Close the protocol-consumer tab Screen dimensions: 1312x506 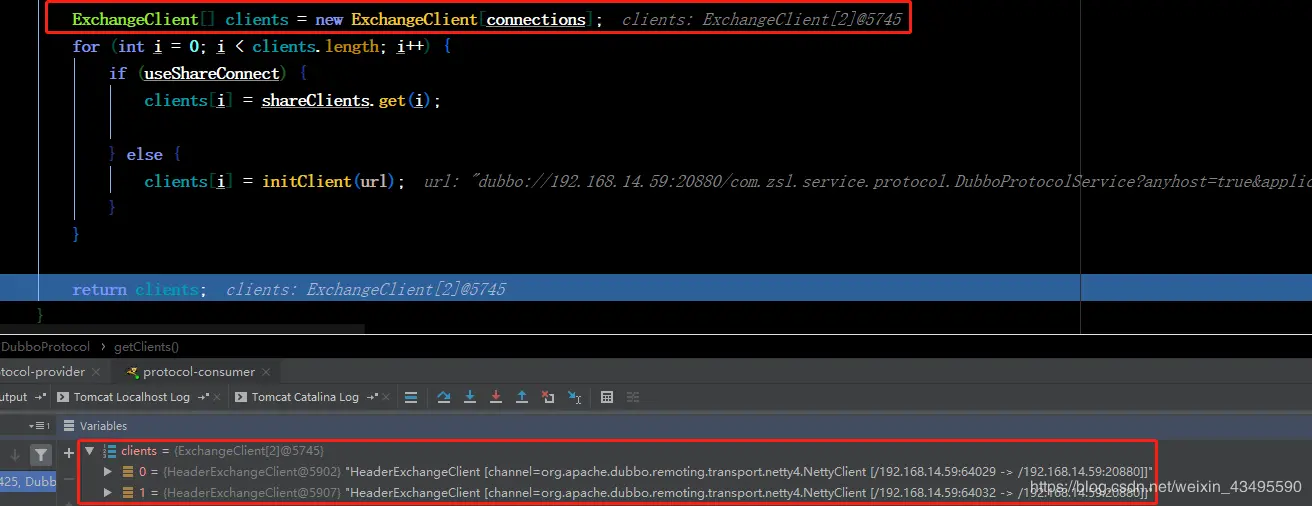[x=268, y=372]
